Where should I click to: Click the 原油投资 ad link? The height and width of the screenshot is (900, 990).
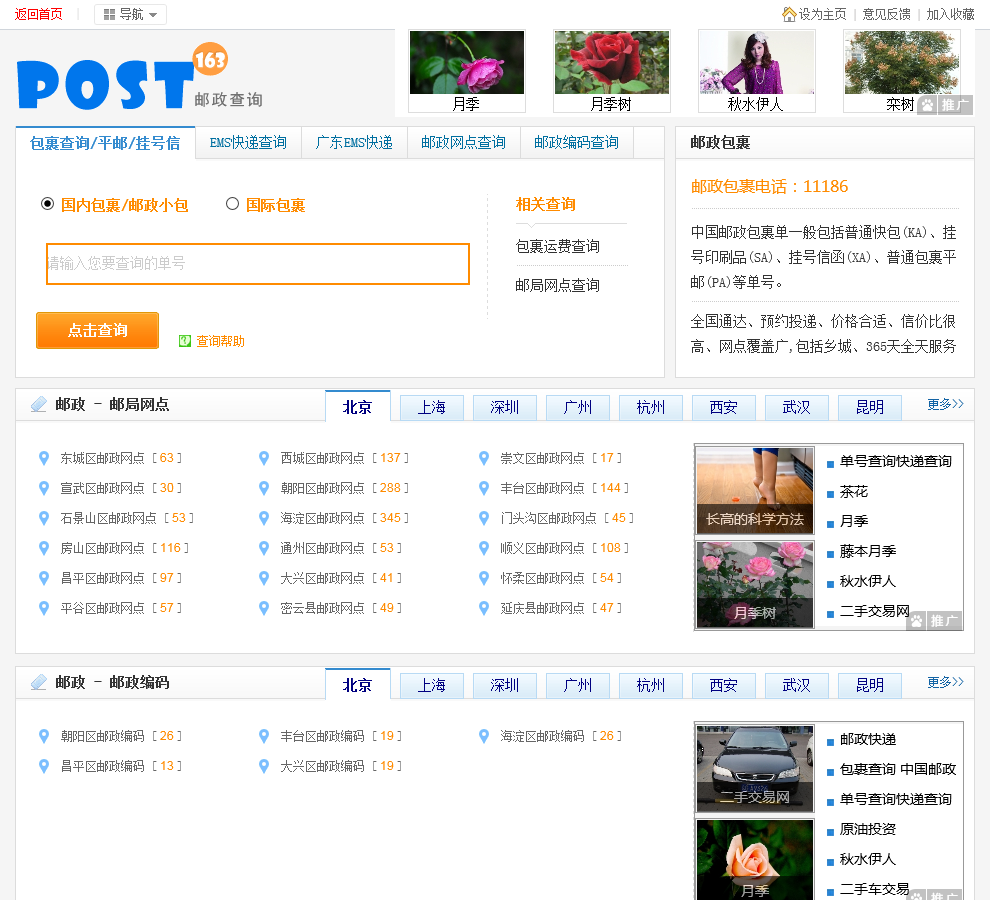click(868, 829)
